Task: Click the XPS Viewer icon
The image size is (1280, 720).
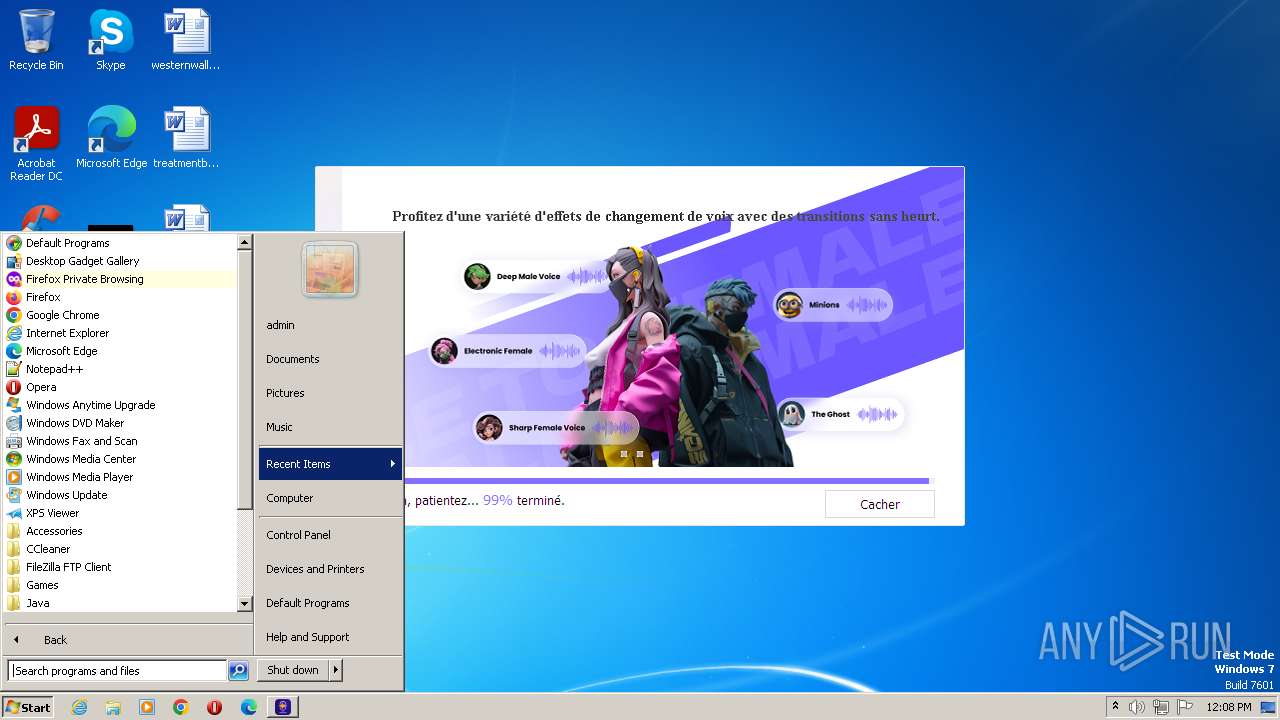Action: tap(14, 513)
